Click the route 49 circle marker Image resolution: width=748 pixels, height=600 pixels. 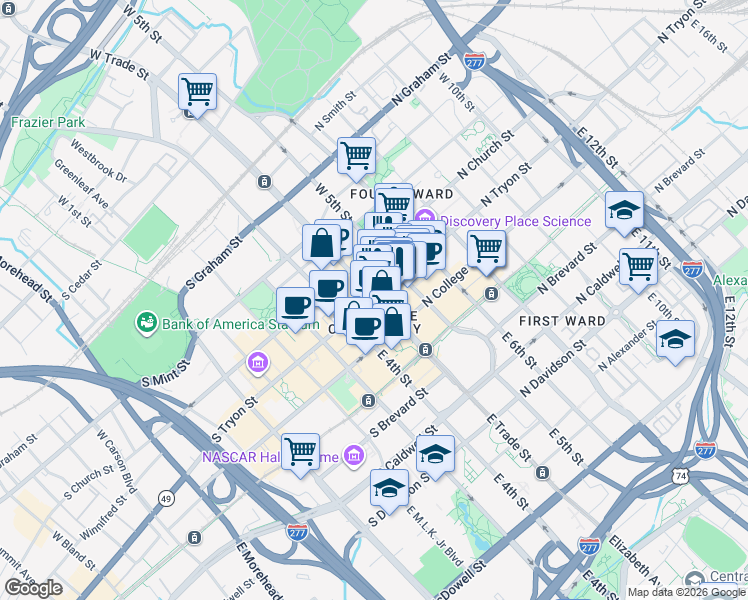(166, 499)
